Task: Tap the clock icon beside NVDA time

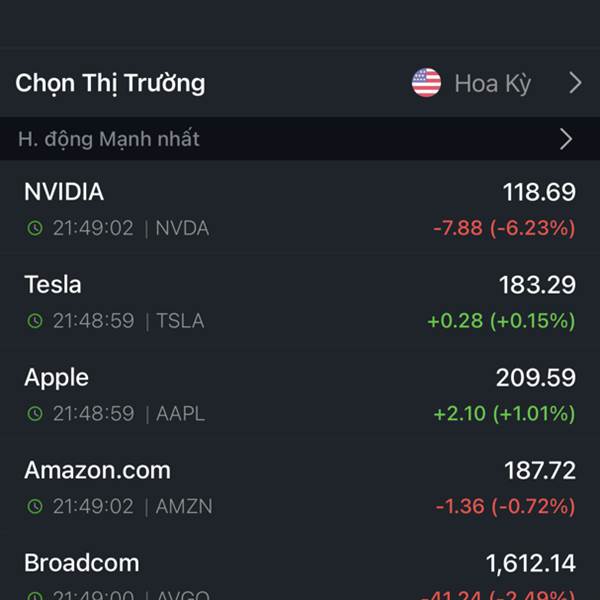Action: 35,228
